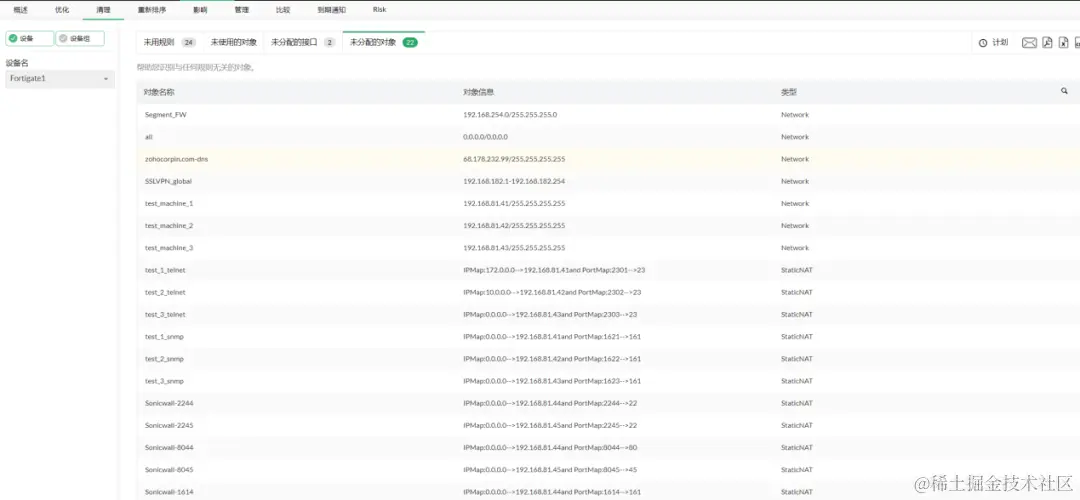
Task: Select the Sonicwall-2245 row
Action: click(x=608, y=425)
